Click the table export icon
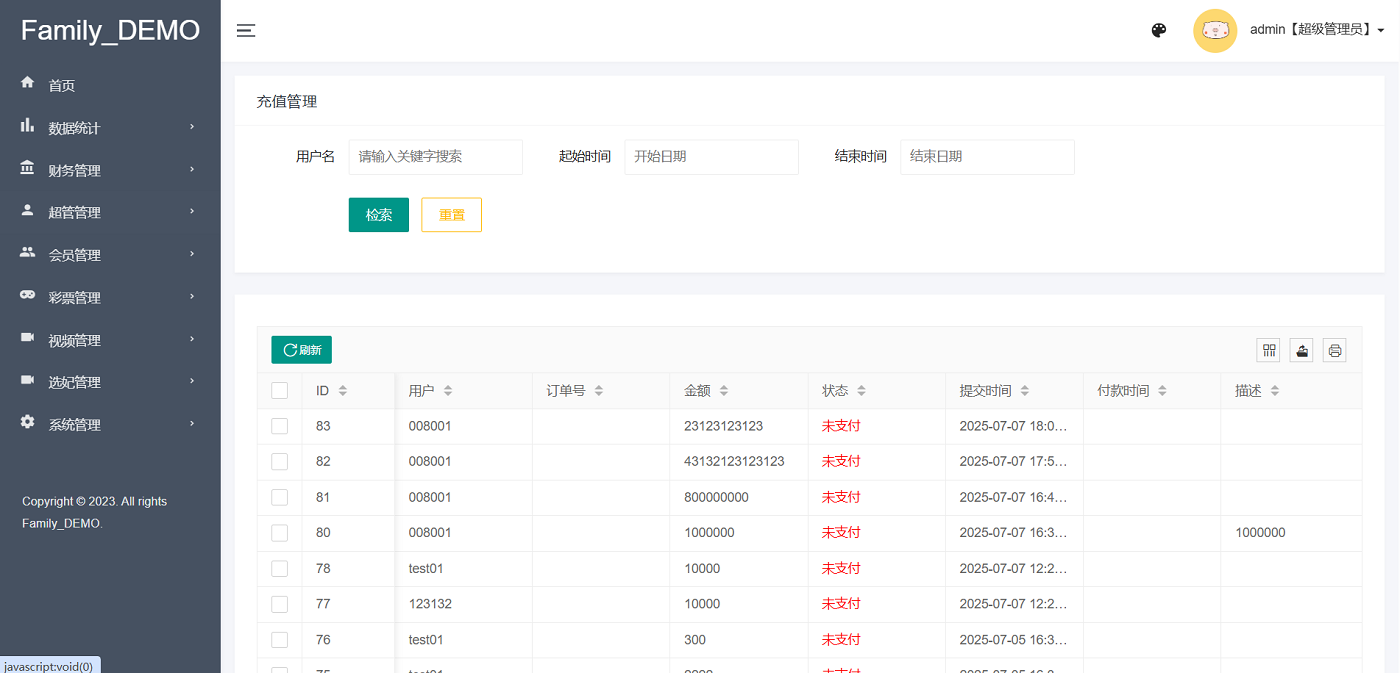This screenshot has height=673, width=1400. (x=1302, y=350)
